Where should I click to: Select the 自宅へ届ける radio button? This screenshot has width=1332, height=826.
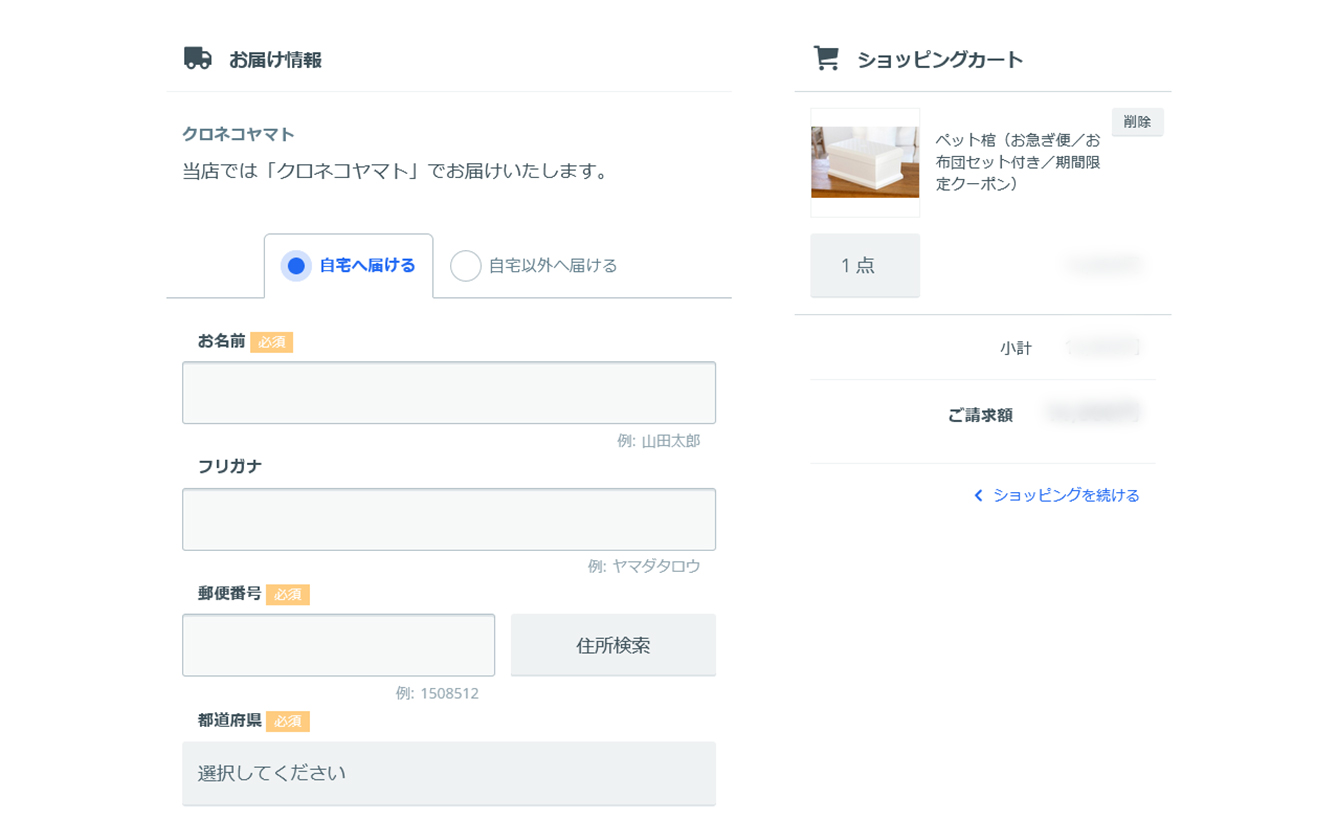[x=296, y=266]
